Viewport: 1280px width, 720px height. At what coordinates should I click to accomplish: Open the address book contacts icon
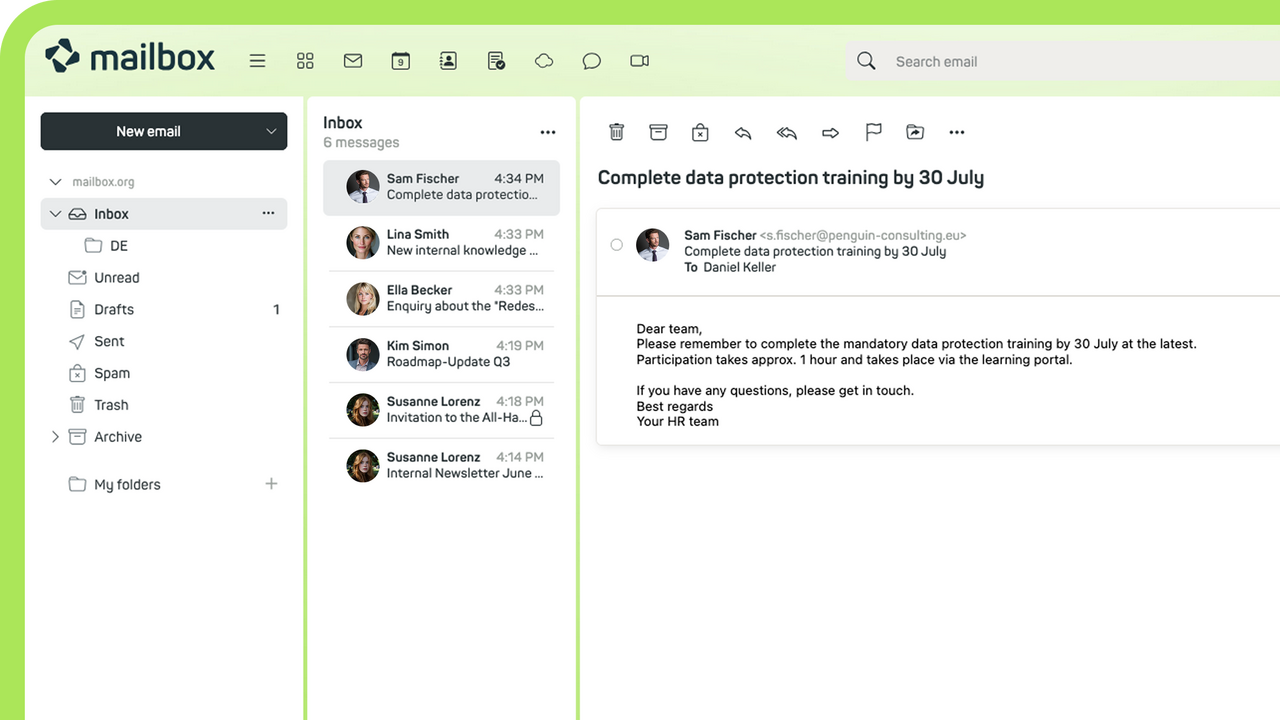(x=448, y=61)
